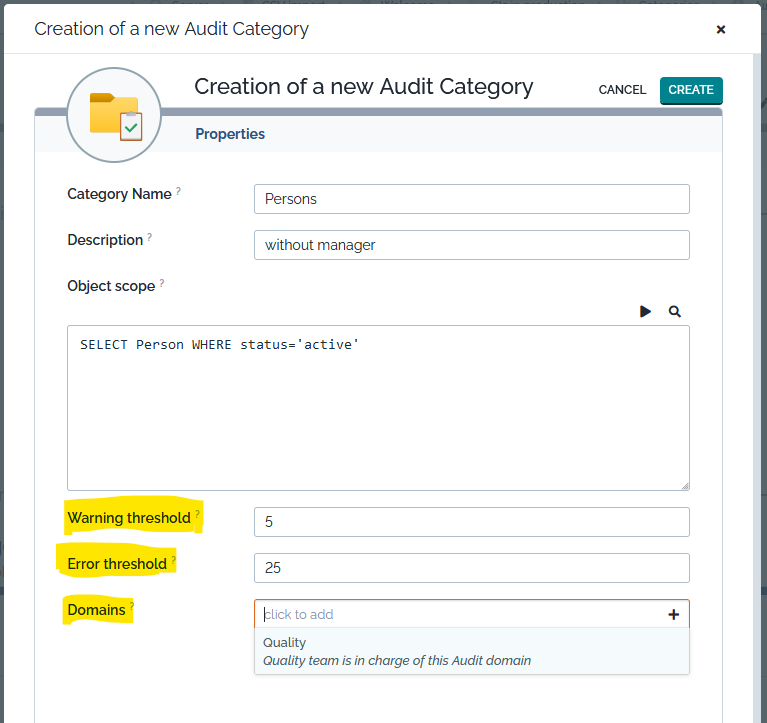Image resolution: width=767 pixels, height=723 pixels.
Task: Click the run query play icon
Action: point(645,312)
